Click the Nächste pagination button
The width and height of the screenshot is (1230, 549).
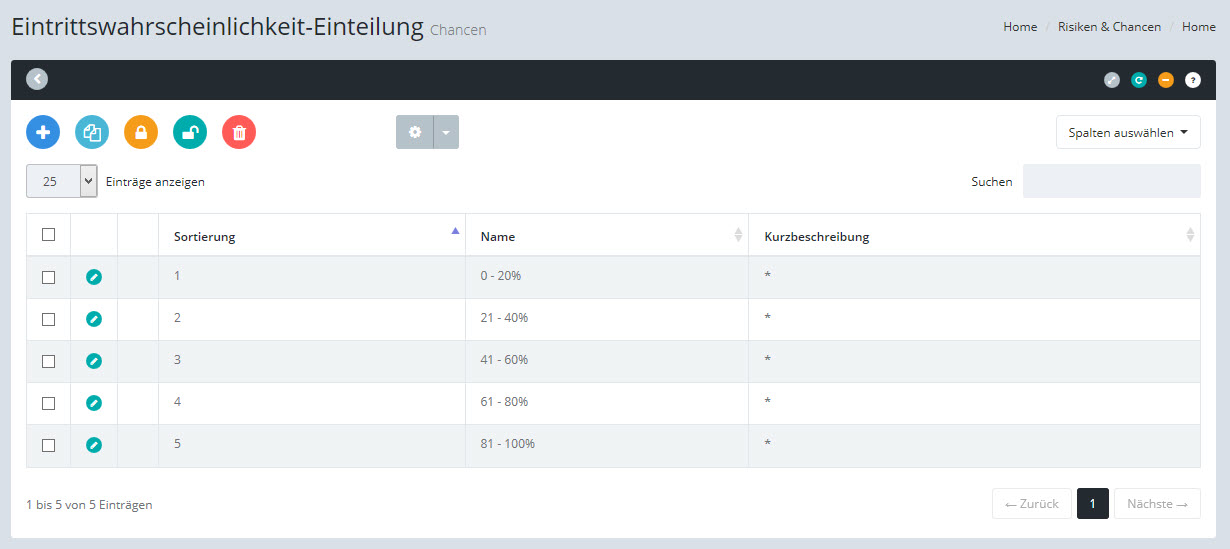pos(1156,504)
